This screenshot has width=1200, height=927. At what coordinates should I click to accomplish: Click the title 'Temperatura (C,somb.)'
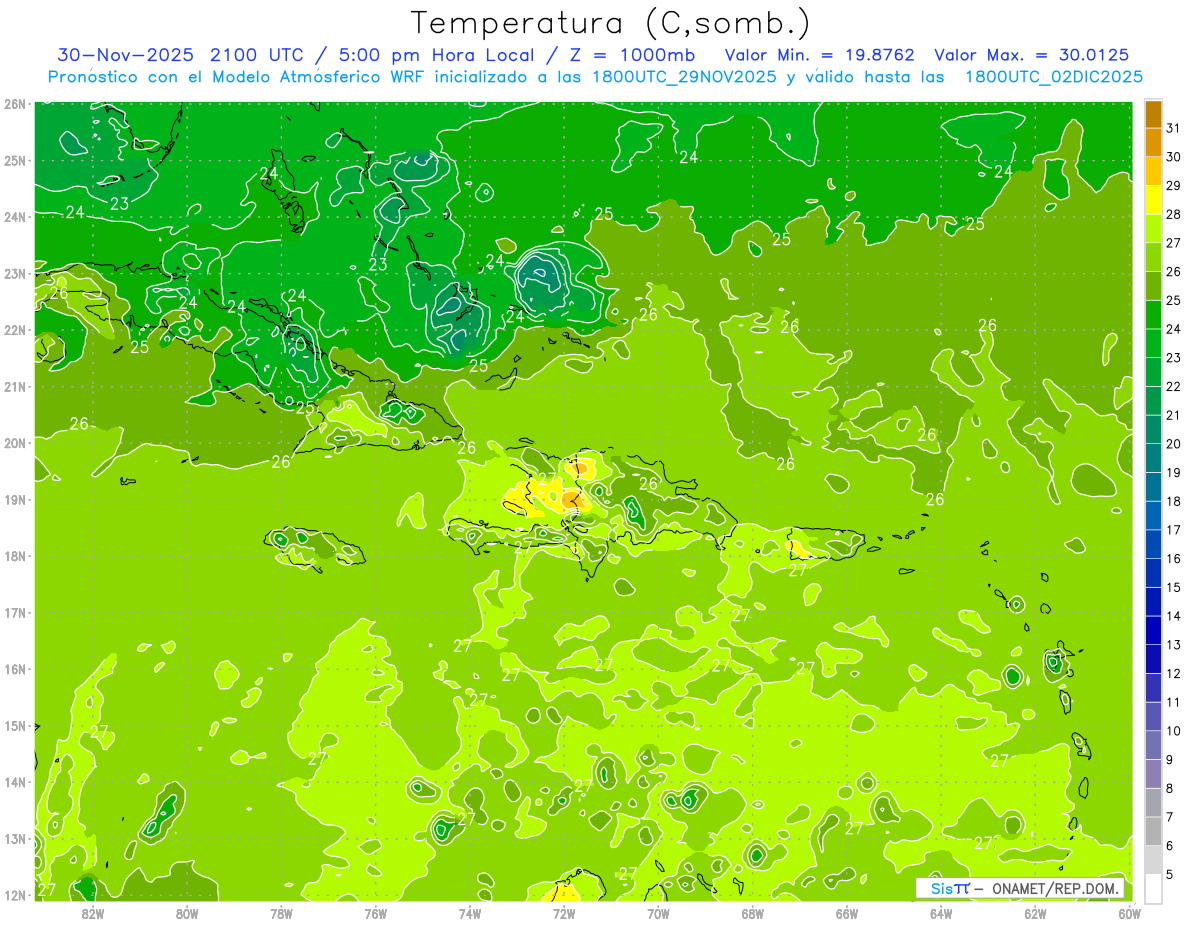(610, 23)
